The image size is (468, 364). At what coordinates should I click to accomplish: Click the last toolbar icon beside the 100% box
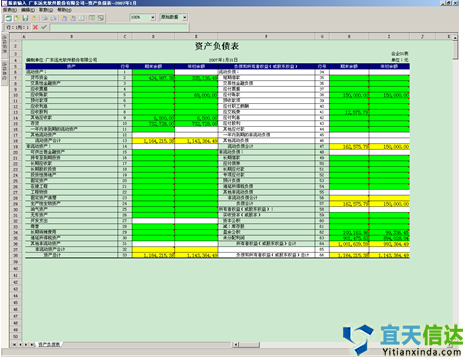pyautogui.click(x=101, y=18)
